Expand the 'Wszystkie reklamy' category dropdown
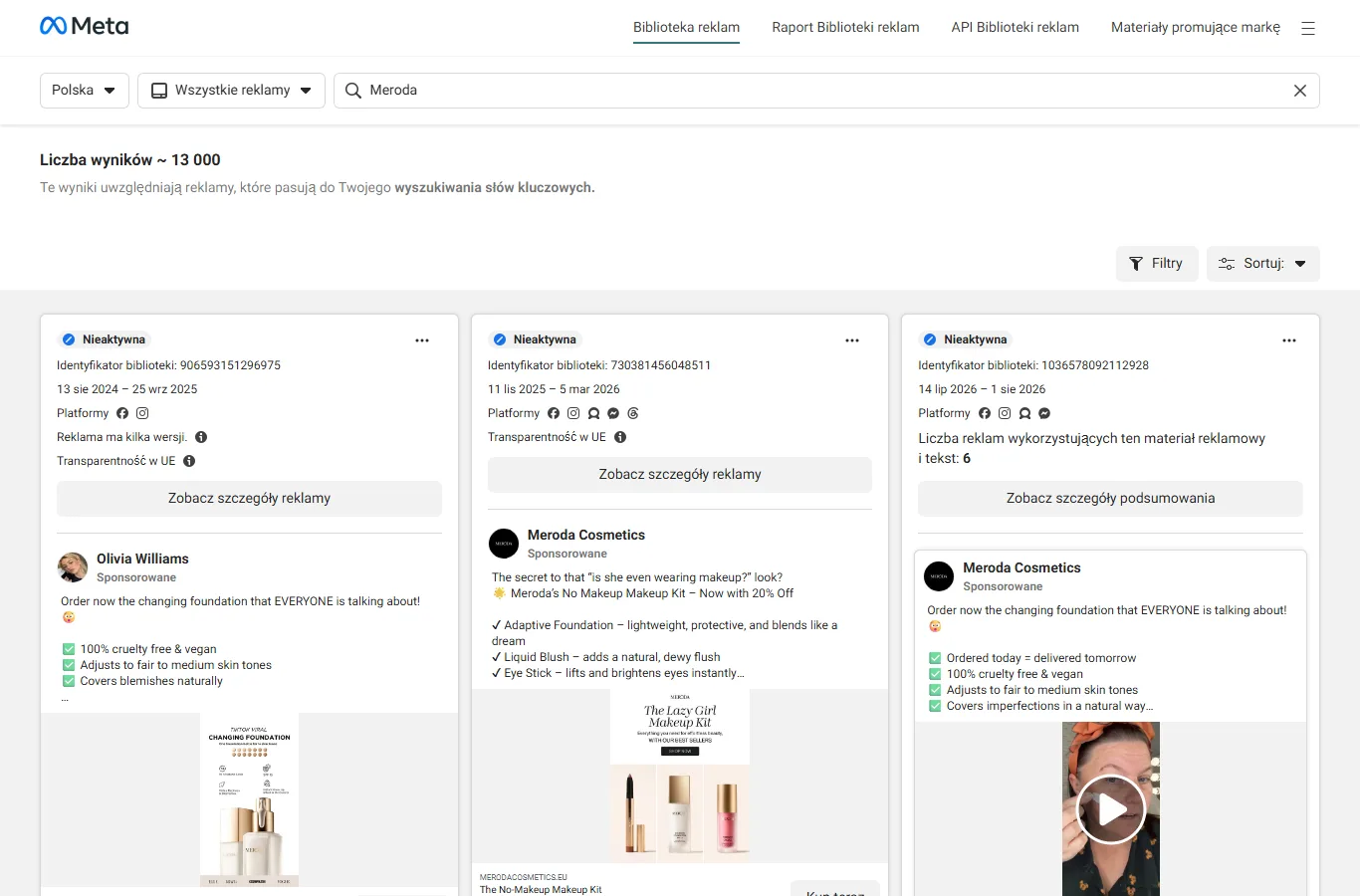 (231, 91)
